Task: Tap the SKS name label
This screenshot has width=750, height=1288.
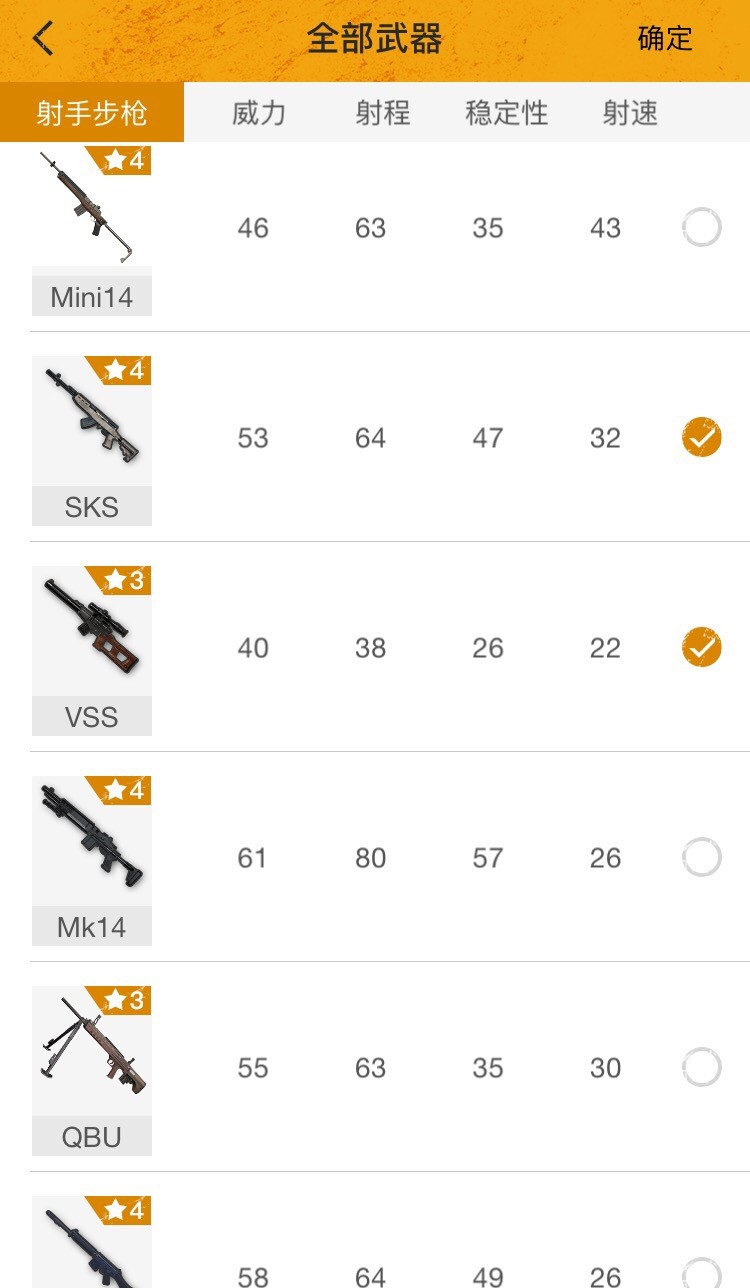Action: coord(91,507)
